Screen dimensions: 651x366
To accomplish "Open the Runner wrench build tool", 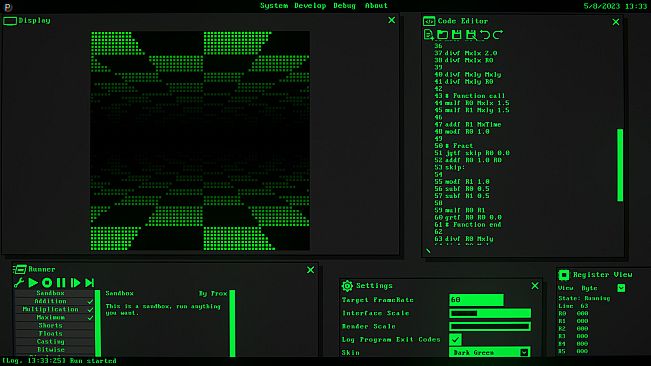I will point(19,283).
